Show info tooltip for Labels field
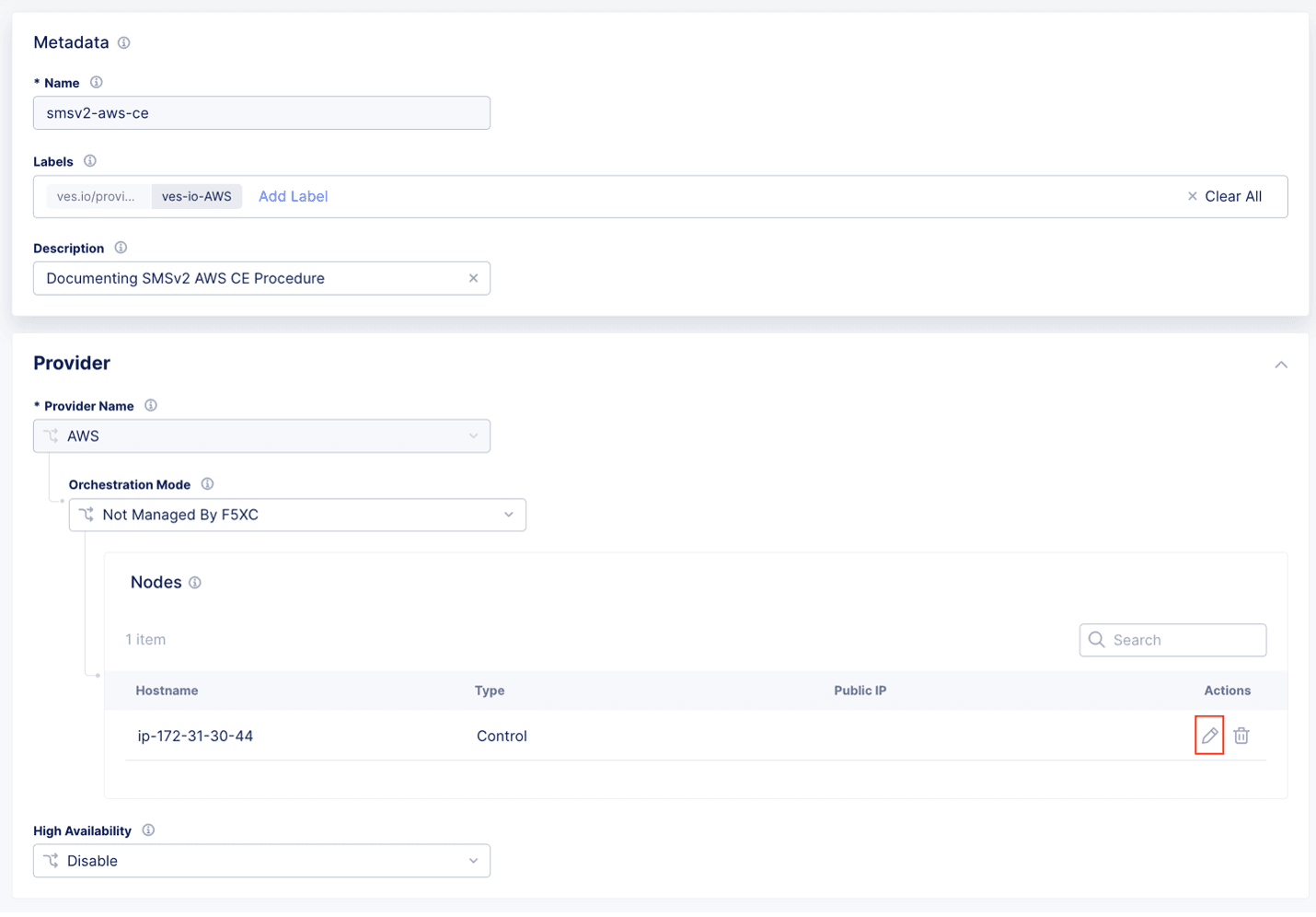This screenshot has height=917, width=1316. [x=90, y=161]
